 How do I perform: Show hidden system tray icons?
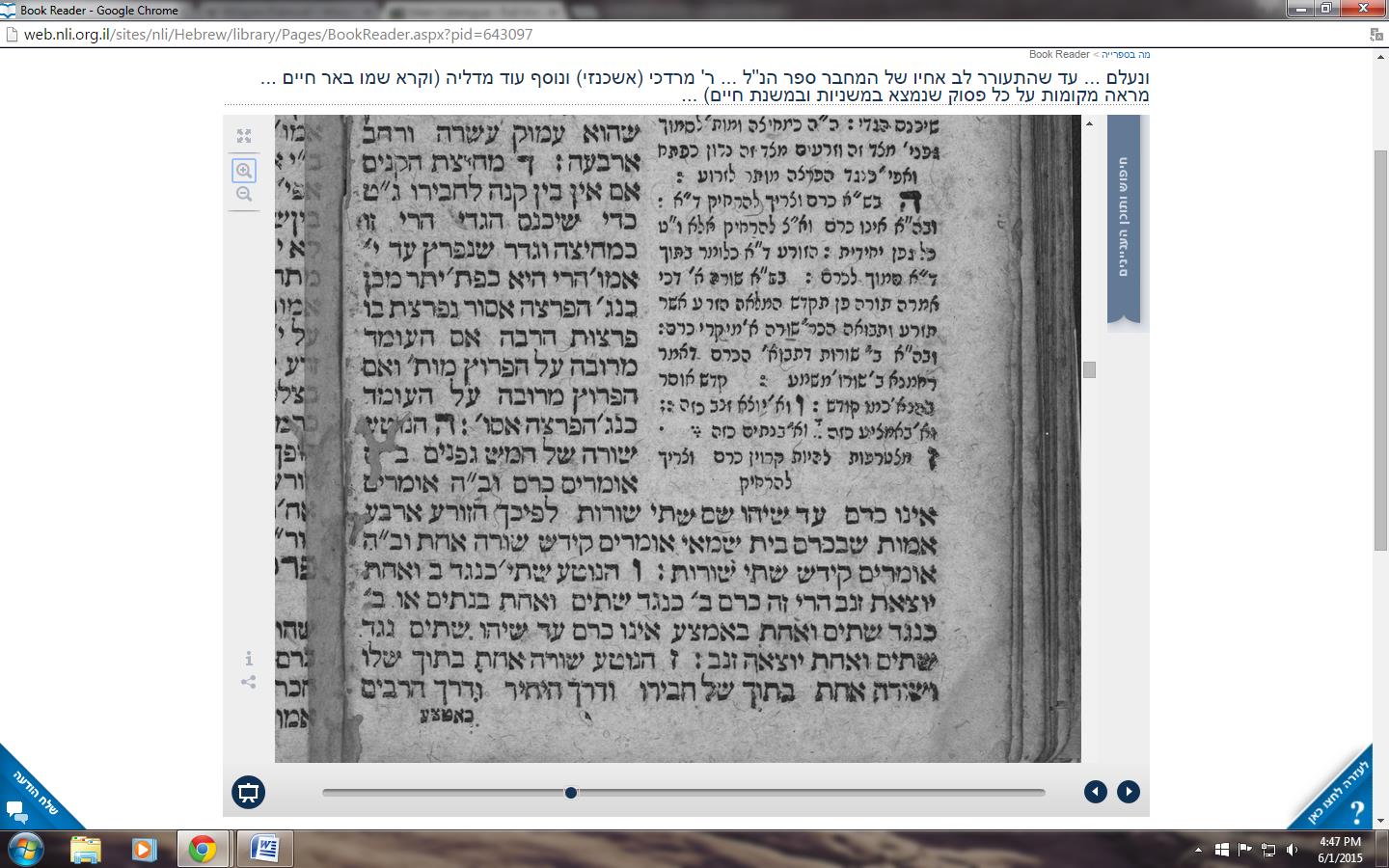coord(1198,850)
